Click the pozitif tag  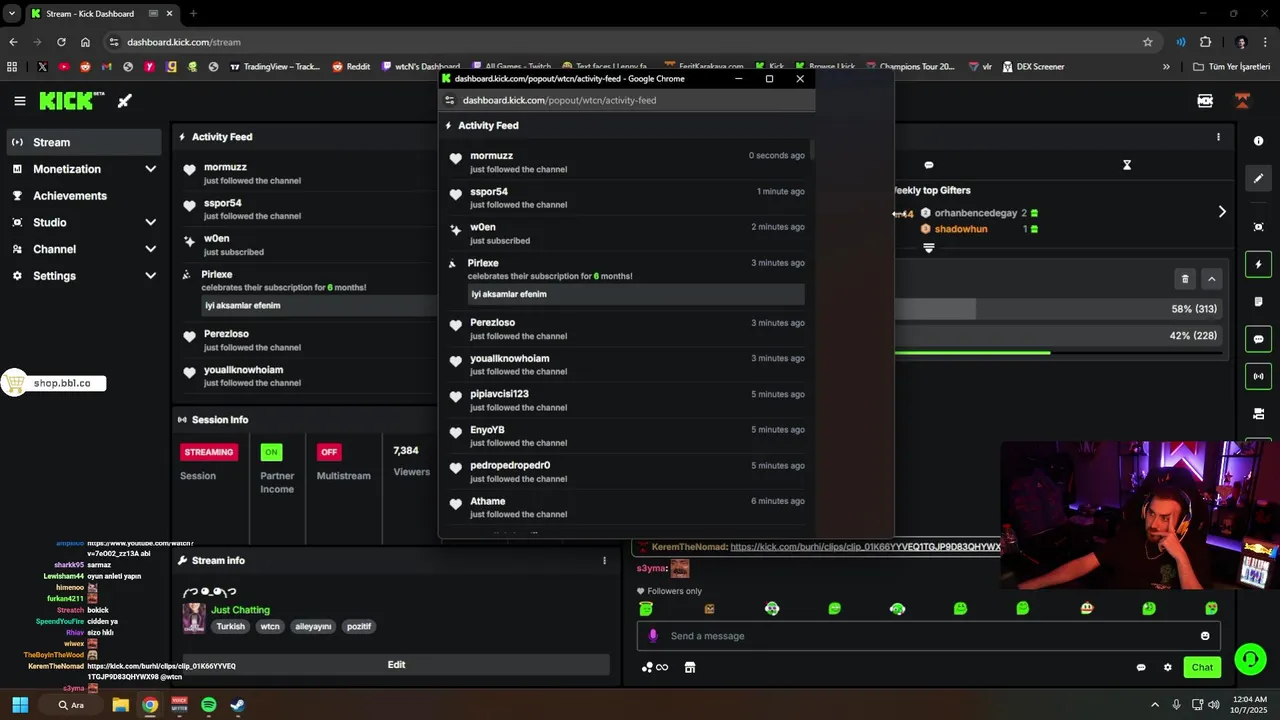pos(358,627)
